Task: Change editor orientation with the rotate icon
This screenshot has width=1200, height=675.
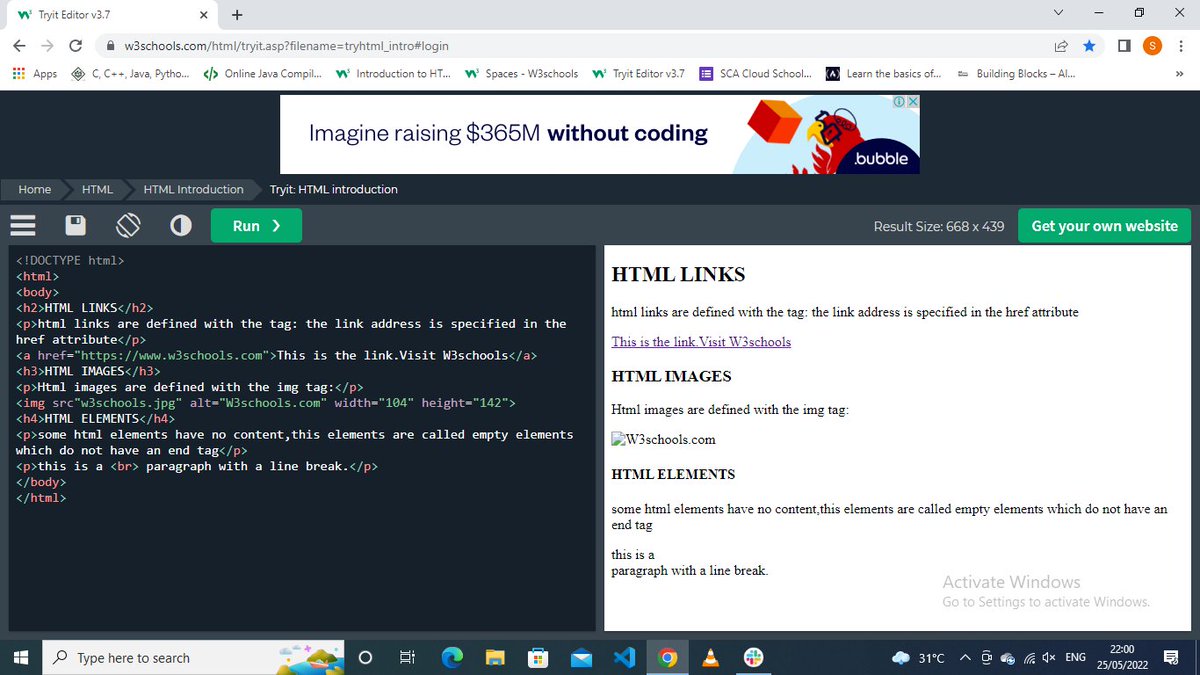Action: (x=127, y=226)
